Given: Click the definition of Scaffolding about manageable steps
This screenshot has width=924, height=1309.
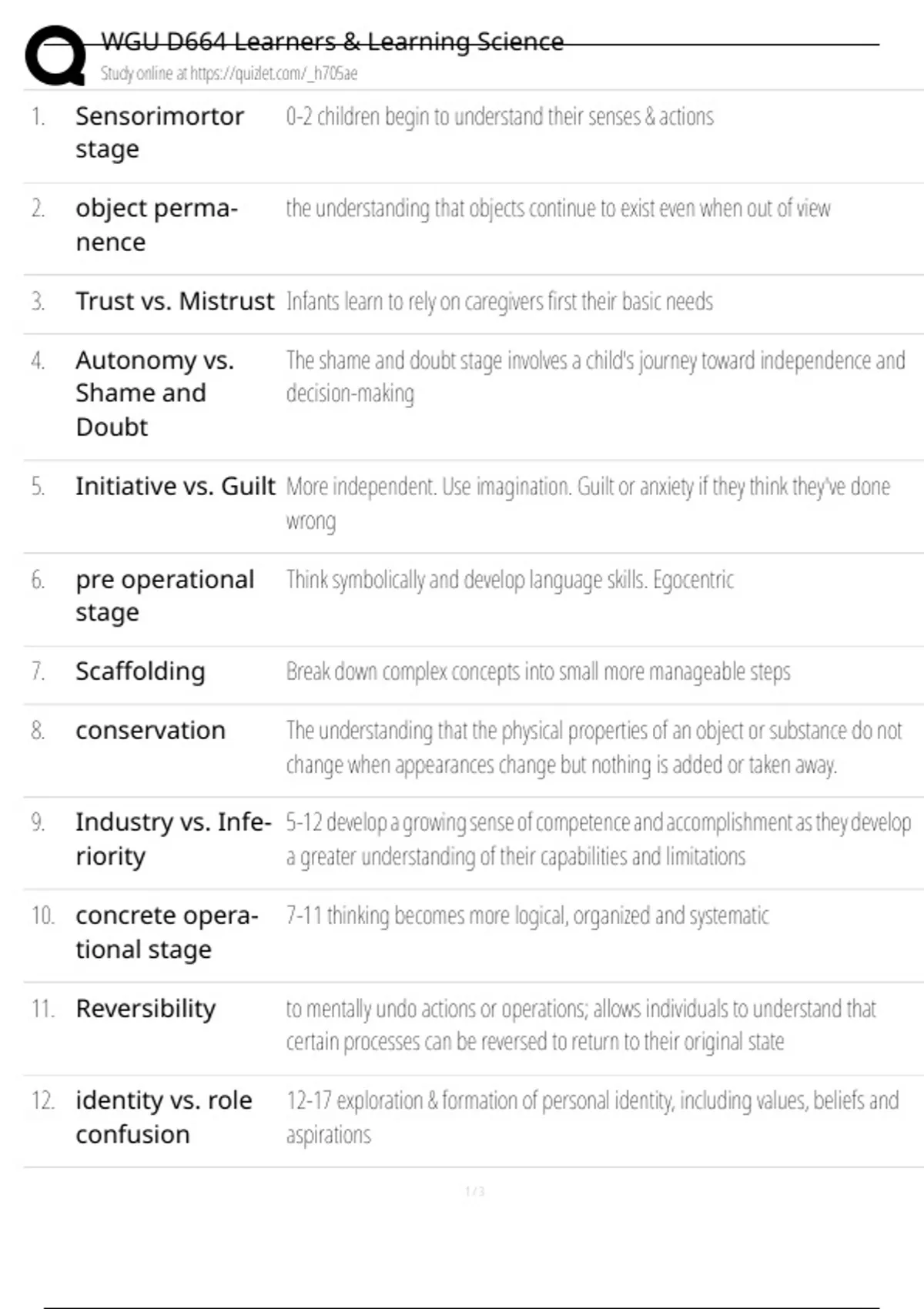Looking at the screenshot, I should pyautogui.click(x=537, y=672).
